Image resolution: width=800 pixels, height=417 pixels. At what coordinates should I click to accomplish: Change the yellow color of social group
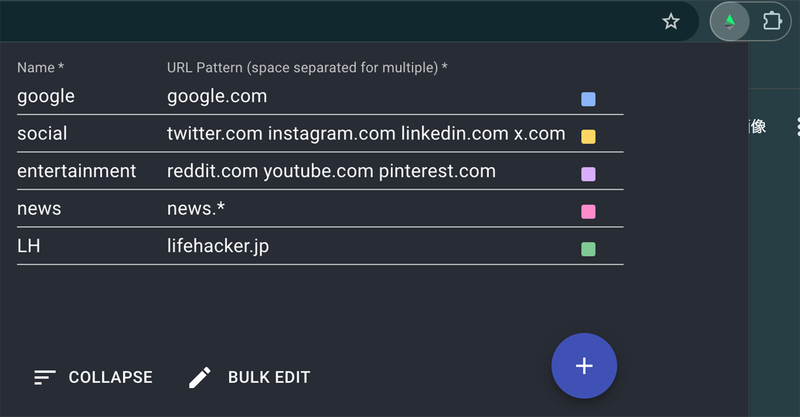pyautogui.click(x=589, y=136)
